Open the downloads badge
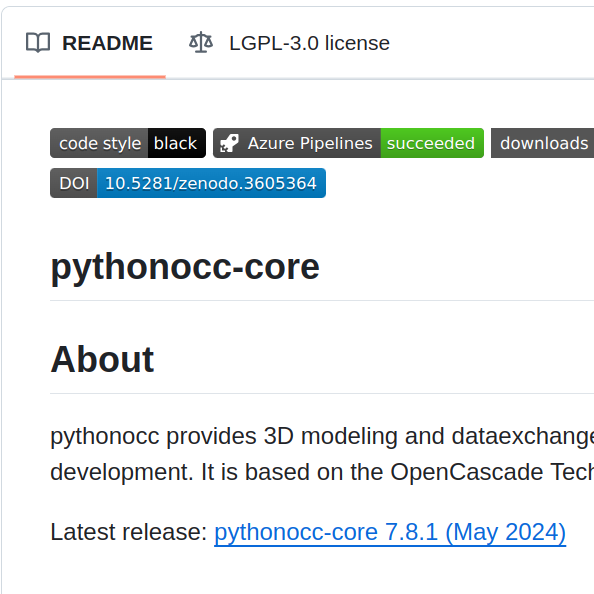The image size is (594, 594). [542, 143]
